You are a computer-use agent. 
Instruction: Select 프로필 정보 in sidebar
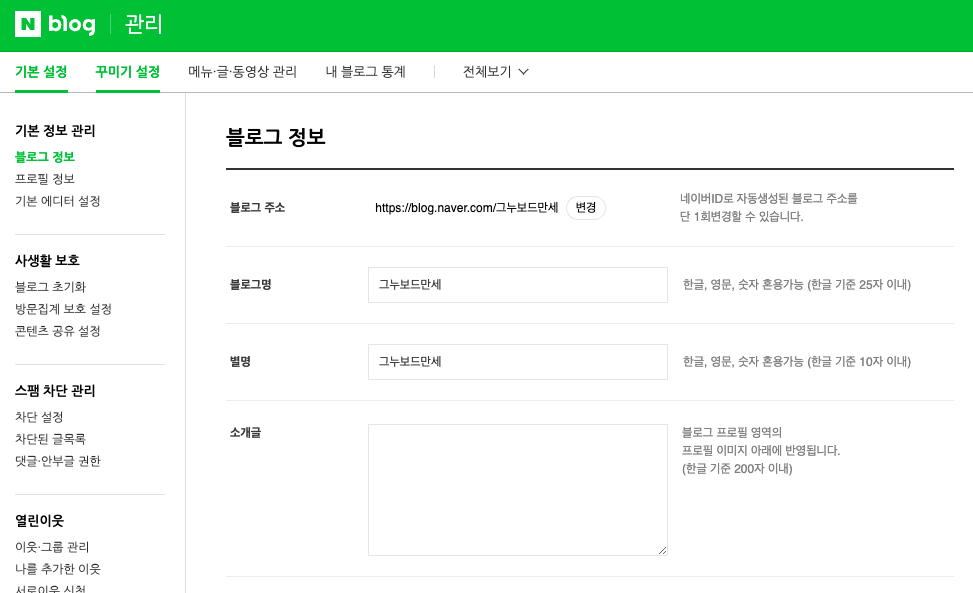(45, 179)
